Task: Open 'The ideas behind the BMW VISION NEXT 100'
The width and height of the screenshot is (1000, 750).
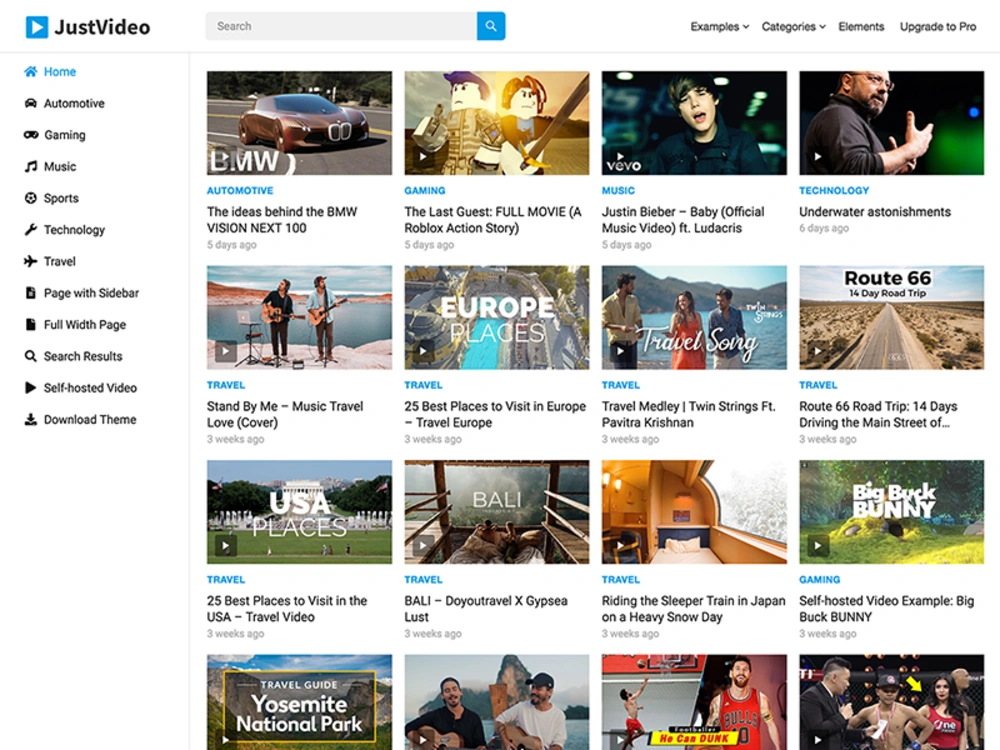Action: click(282, 220)
